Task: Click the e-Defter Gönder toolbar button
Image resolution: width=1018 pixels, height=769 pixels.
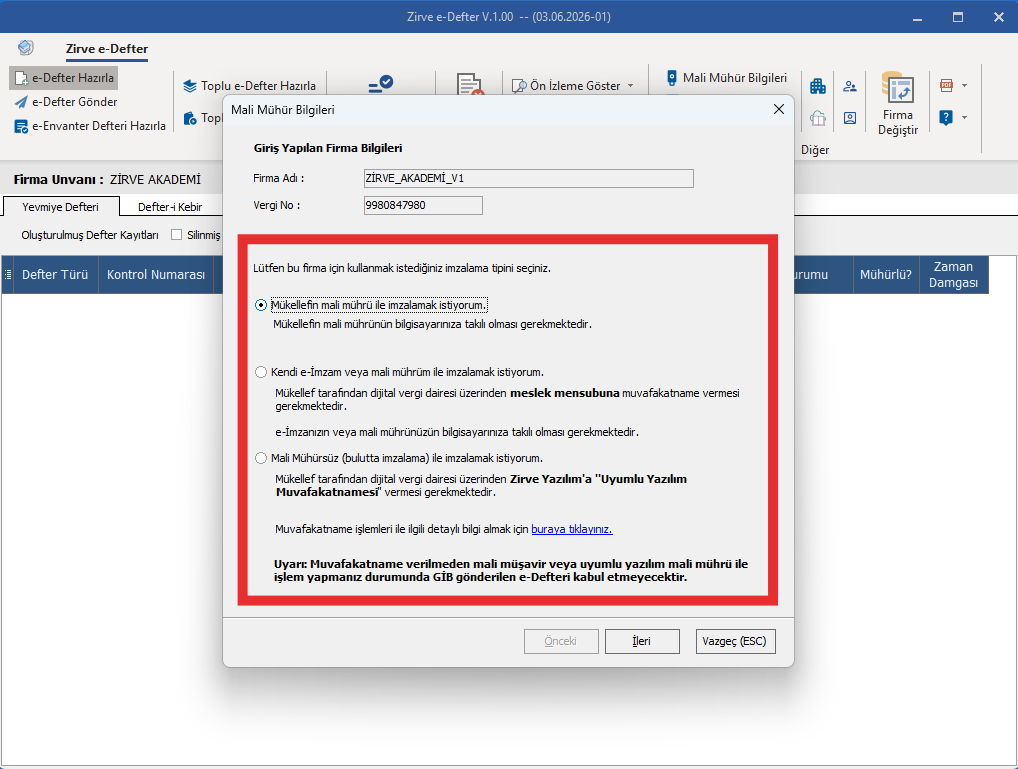Action: tap(66, 102)
